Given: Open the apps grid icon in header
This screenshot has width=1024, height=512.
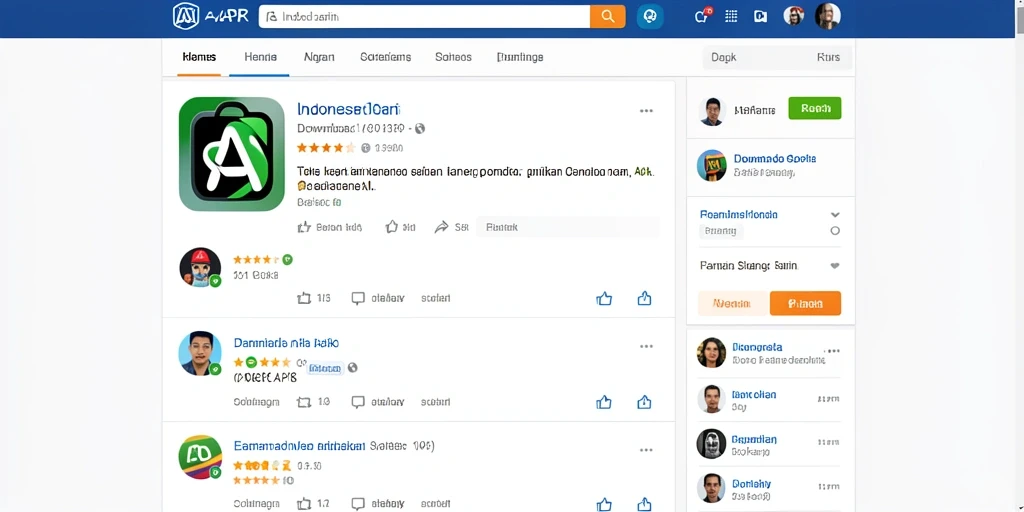Looking at the screenshot, I should click(731, 17).
